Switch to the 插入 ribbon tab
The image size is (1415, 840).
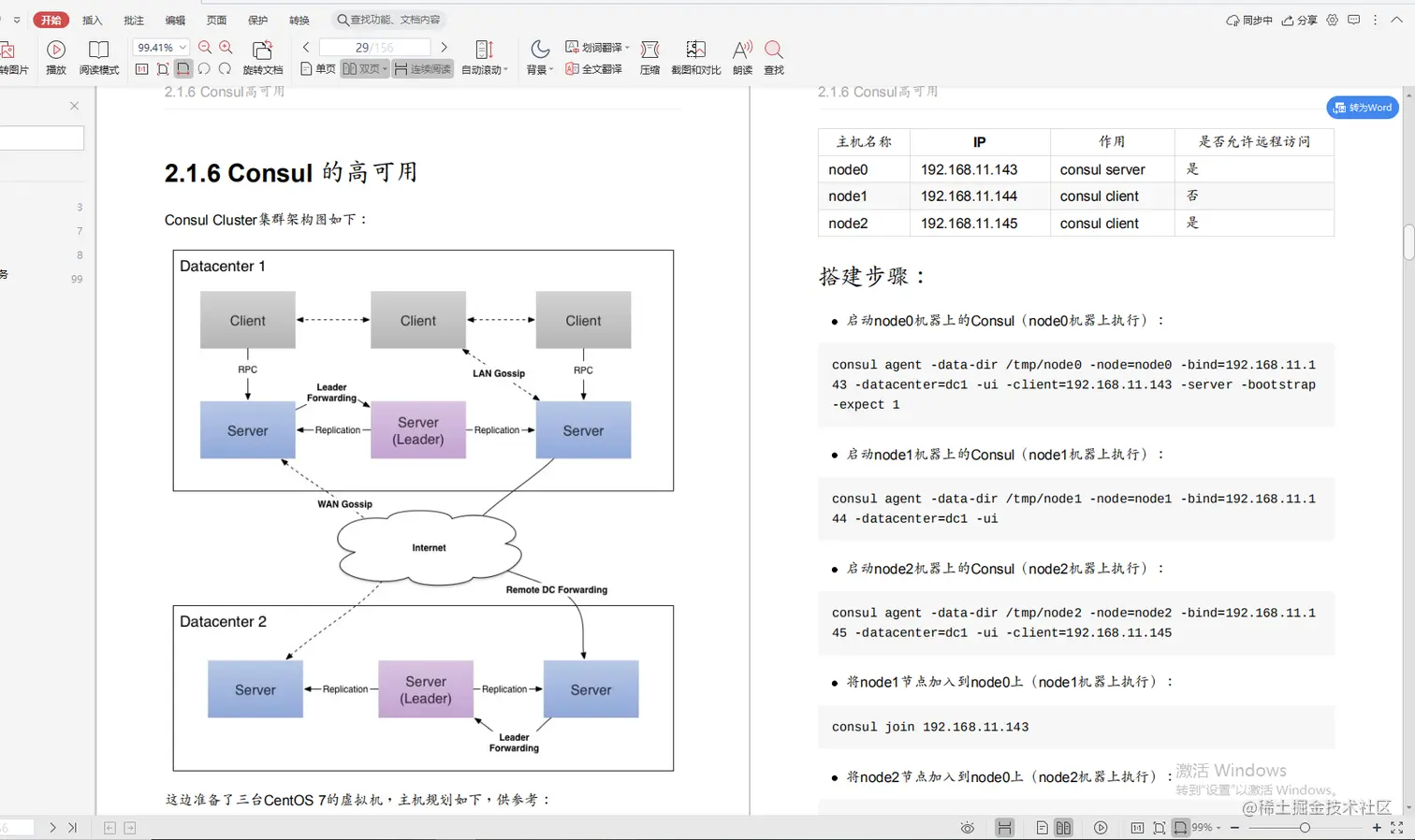(92, 19)
